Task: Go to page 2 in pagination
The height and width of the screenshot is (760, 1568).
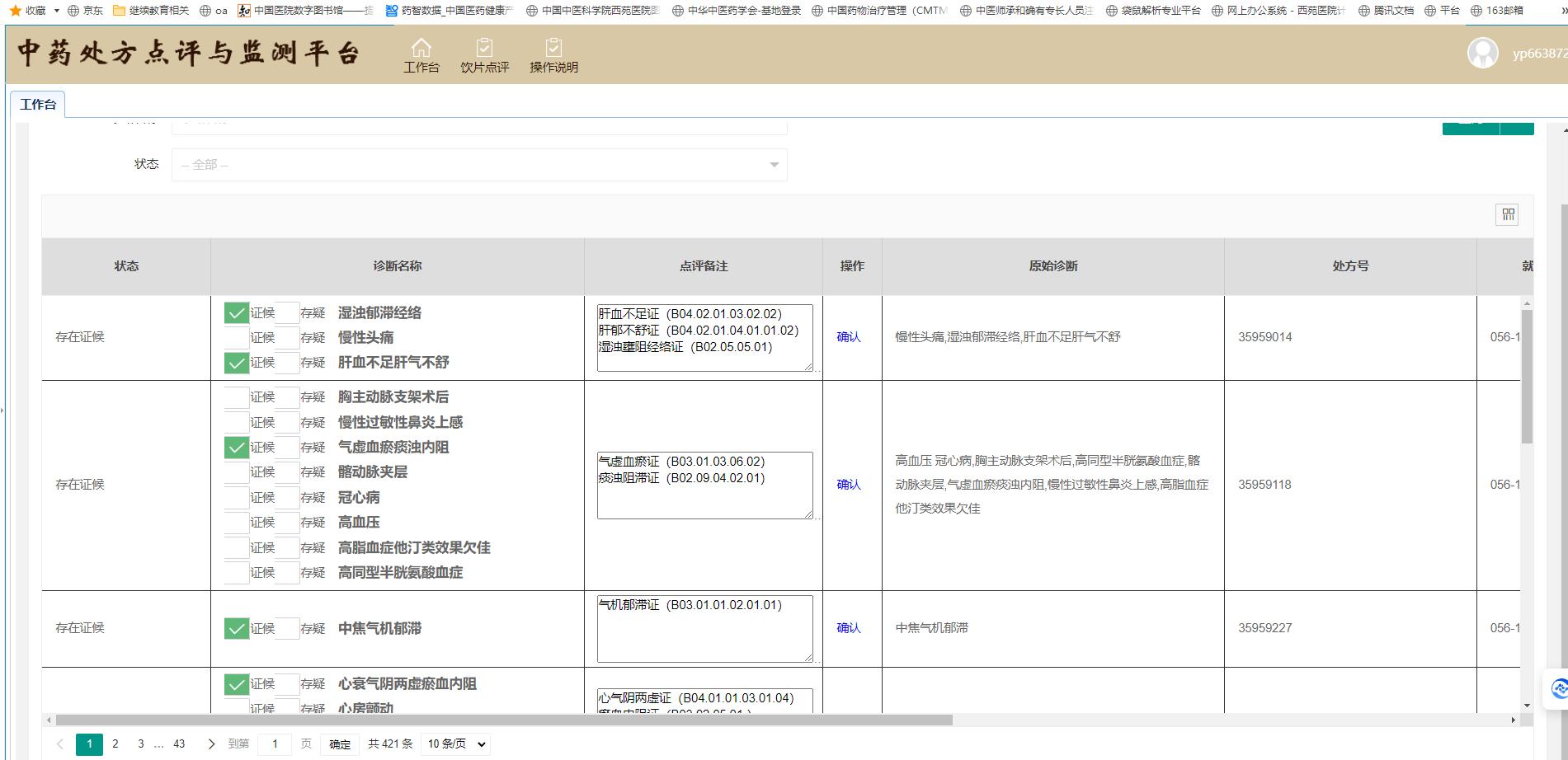Action: coord(115,744)
